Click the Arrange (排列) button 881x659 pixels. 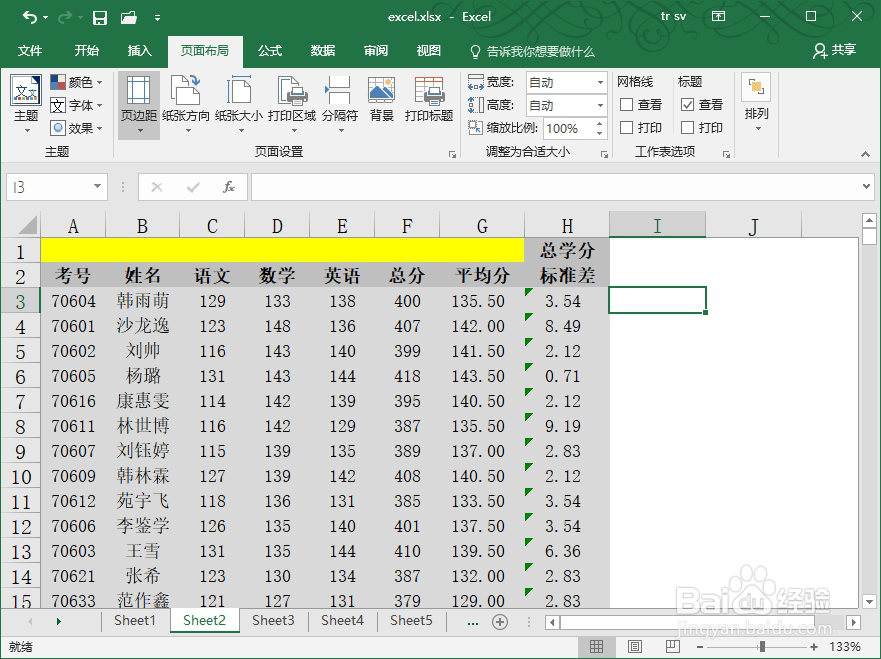click(x=756, y=104)
